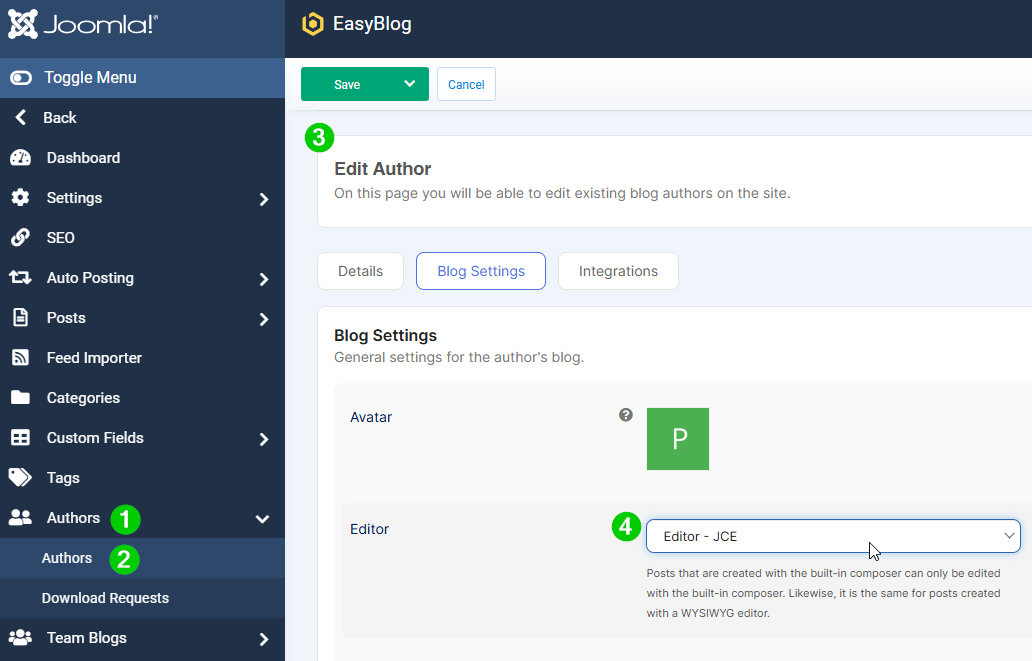This screenshot has height=661, width=1032.
Task: Click the Avatar help question mark icon
Action: [x=626, y=415]
